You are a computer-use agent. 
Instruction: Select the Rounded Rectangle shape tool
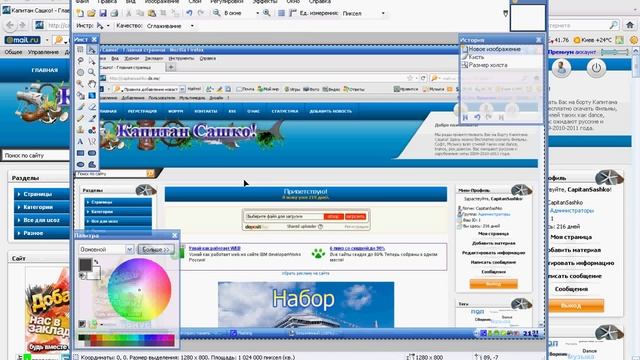(92, 153)
